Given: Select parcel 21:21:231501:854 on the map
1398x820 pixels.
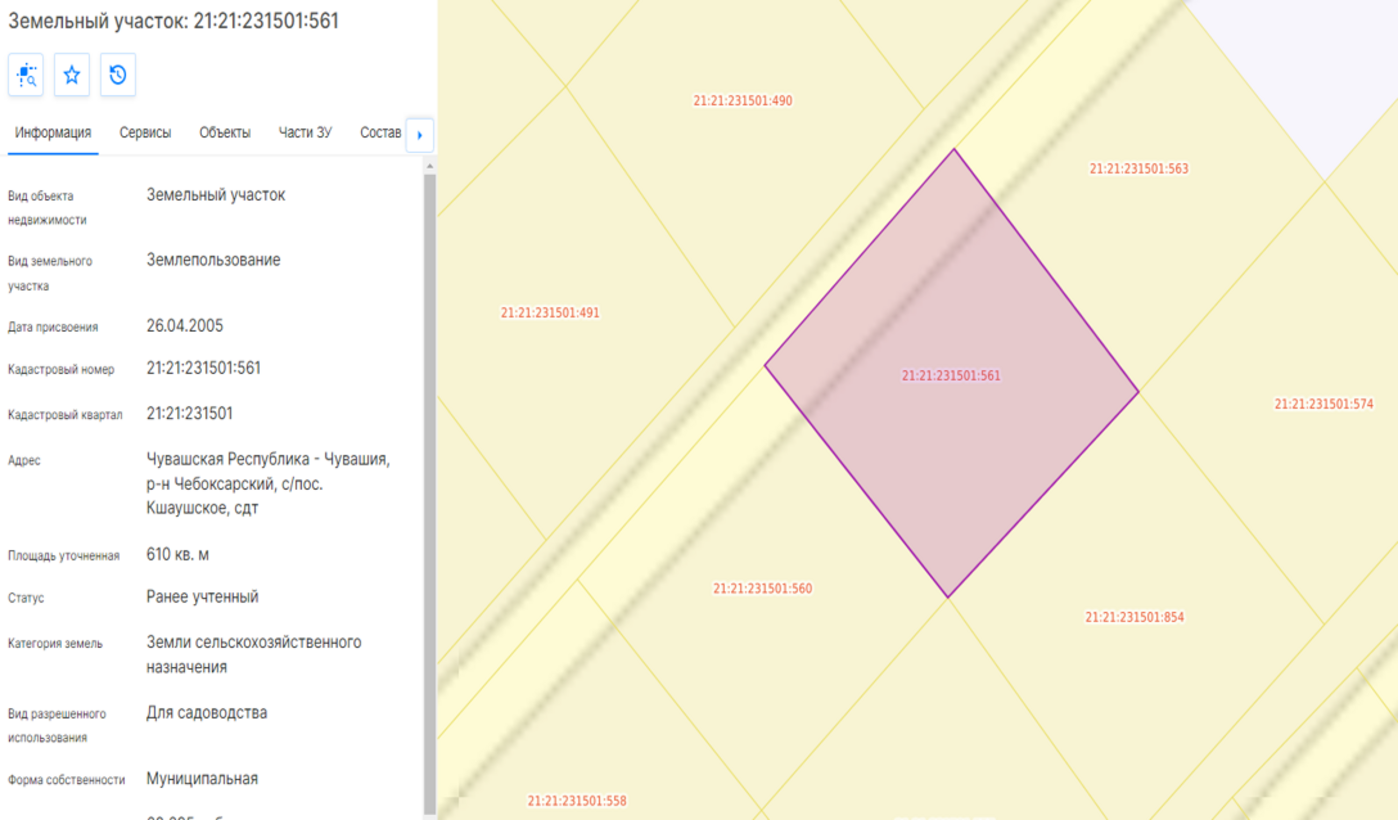Looking at the screenshot, I should (1135, 617).
